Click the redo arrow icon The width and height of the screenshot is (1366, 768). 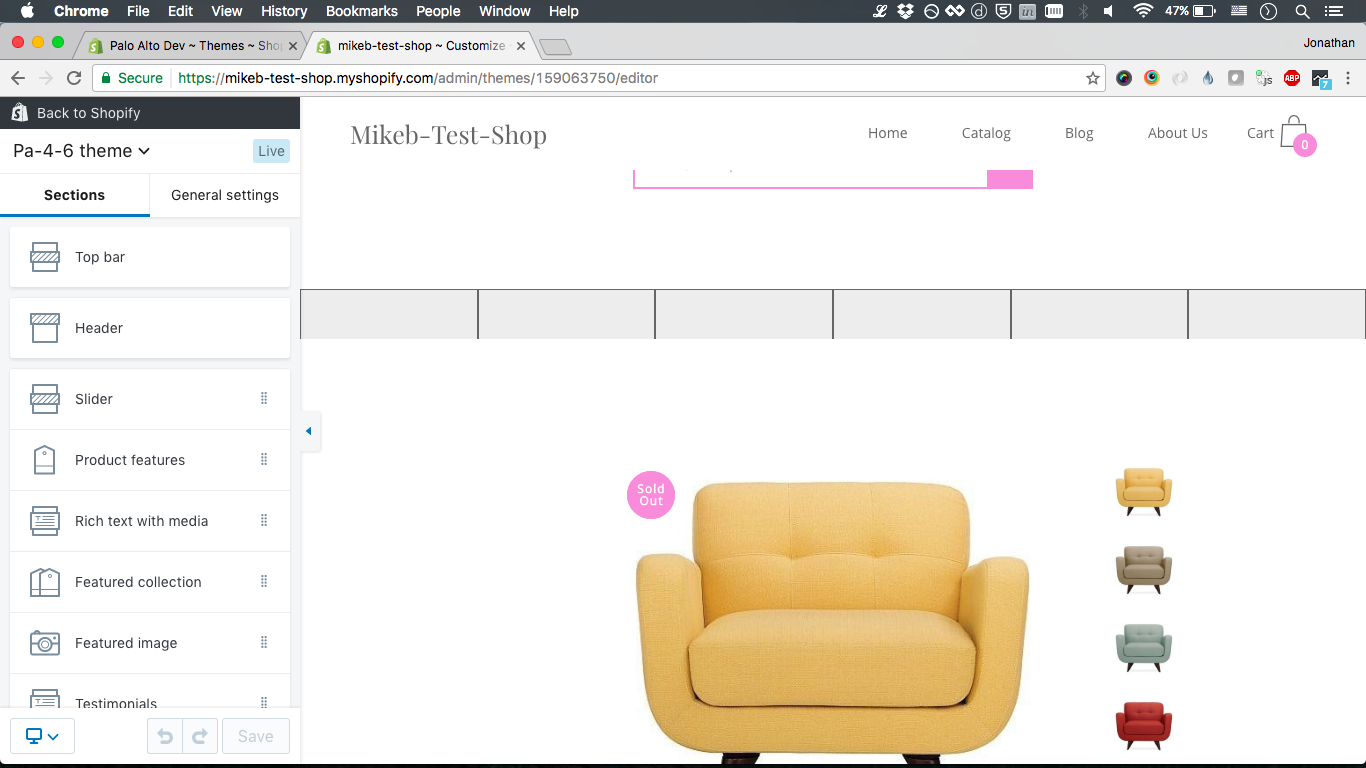199,735
